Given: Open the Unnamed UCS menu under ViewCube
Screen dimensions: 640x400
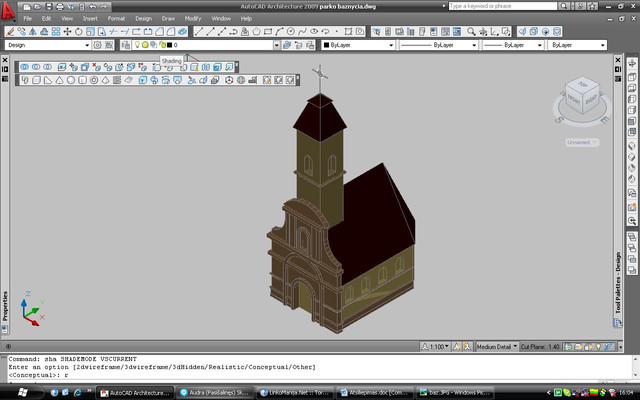Looking at the screenshot, I should coord(581,142).
